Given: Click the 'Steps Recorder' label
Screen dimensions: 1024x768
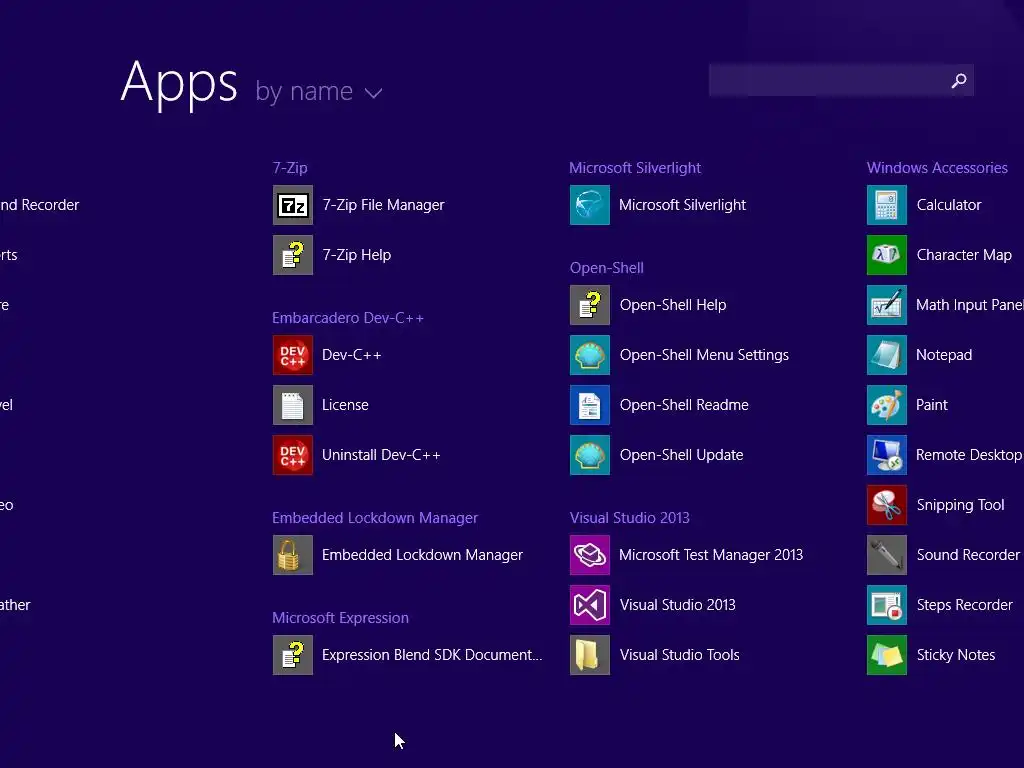Looking at the screenshot, I should tap(965, 605).
